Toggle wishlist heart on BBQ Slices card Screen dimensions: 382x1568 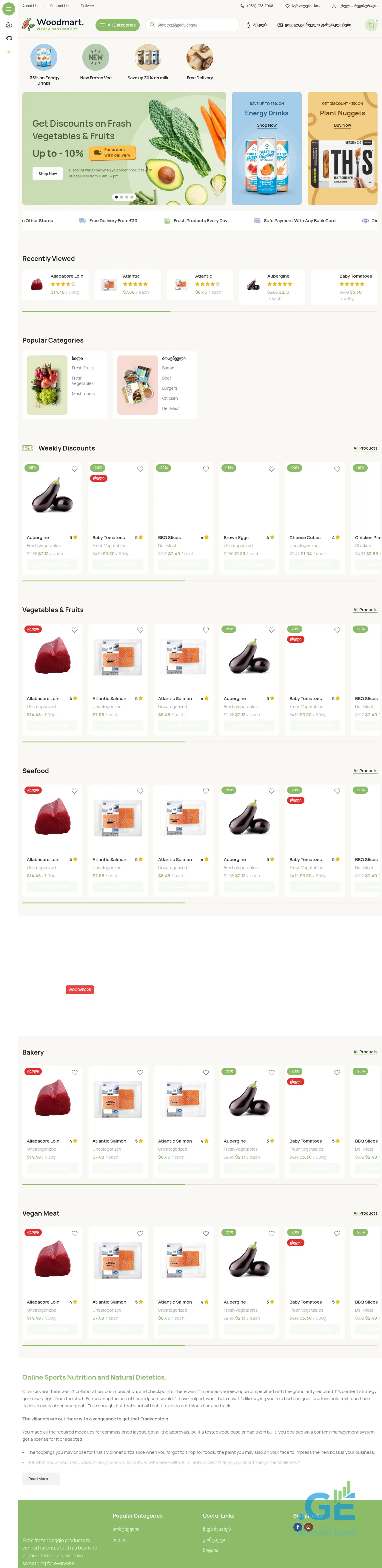pyautogui.click(x=206, y=469)
